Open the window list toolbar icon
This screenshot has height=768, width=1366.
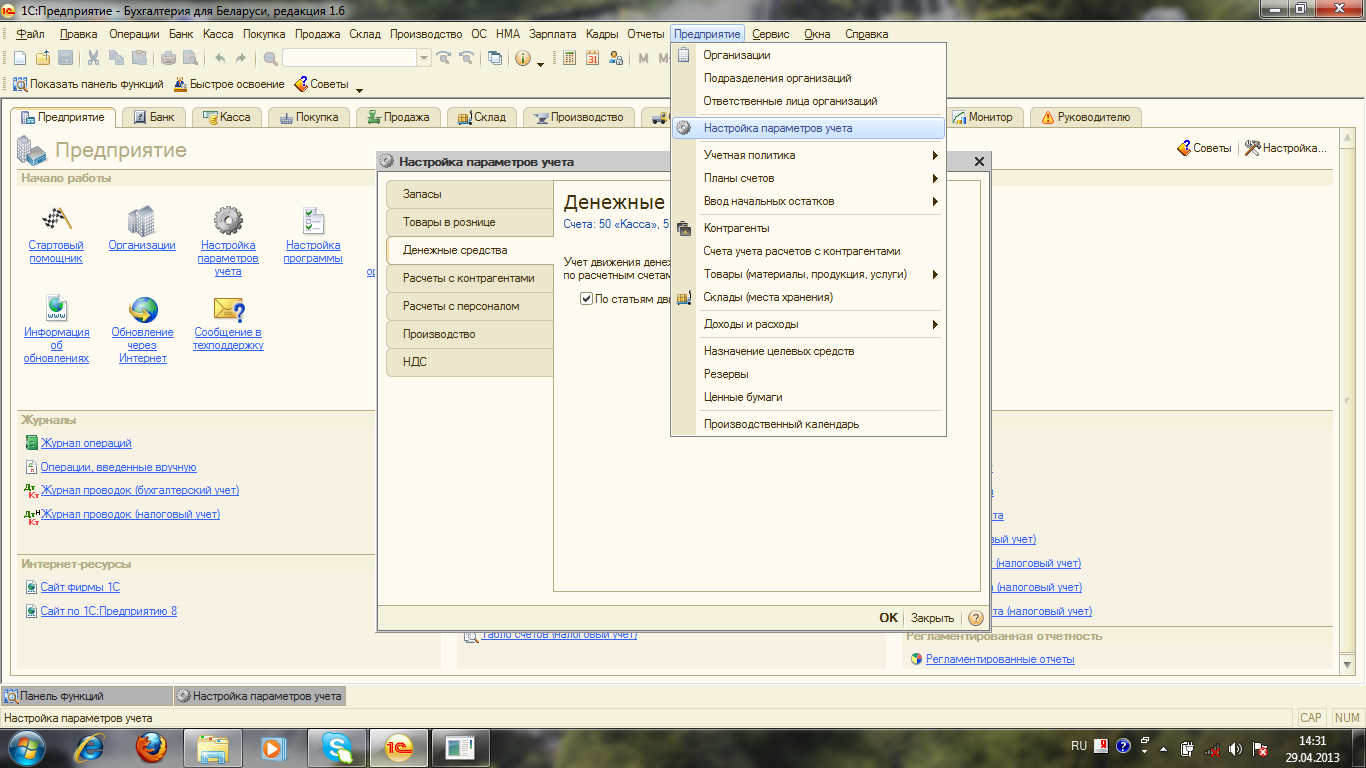(x=495, y=58)
